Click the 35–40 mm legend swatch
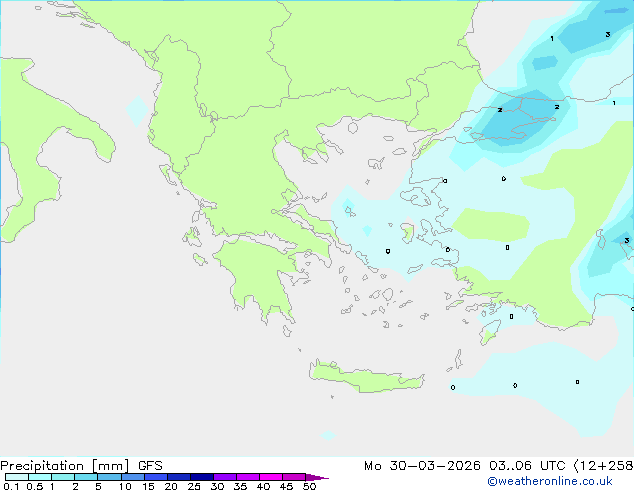The width and height of the screenshot is (634, 490). coord(248,477)
